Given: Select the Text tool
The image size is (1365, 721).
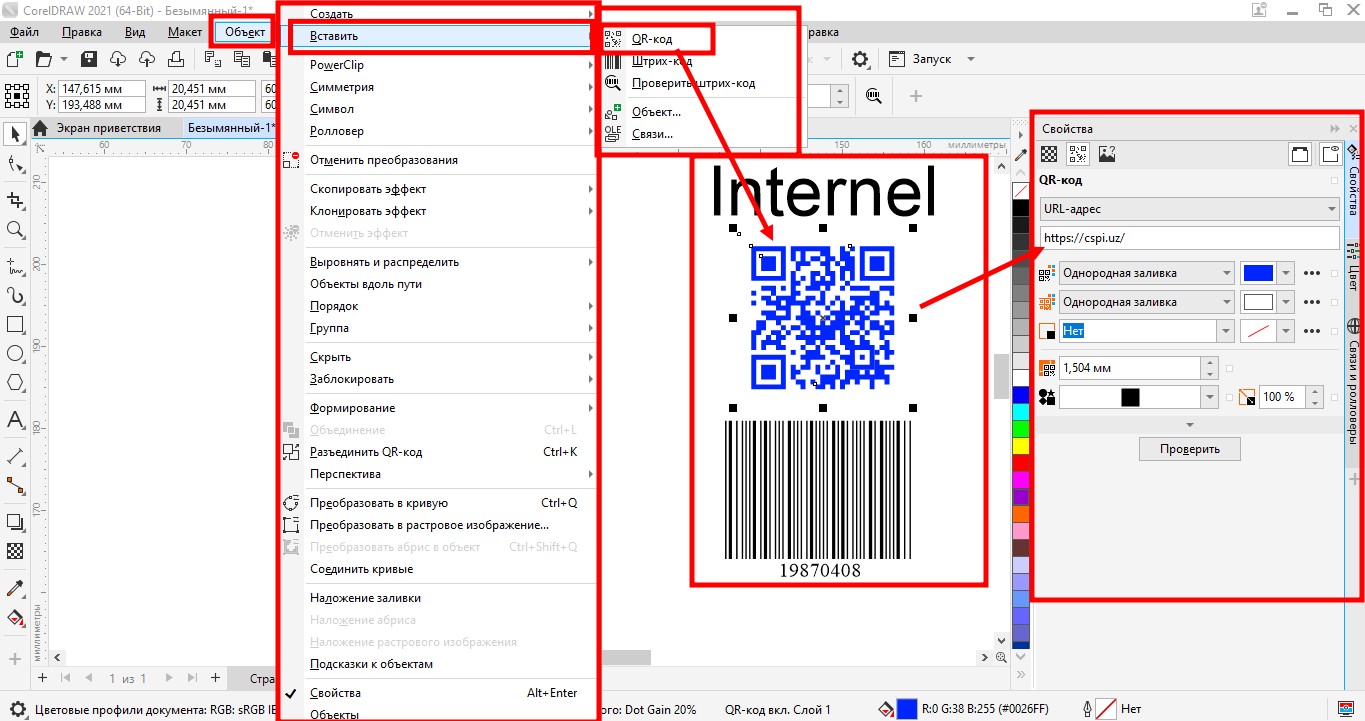Looking at the screenshot, I should point(15,420).
